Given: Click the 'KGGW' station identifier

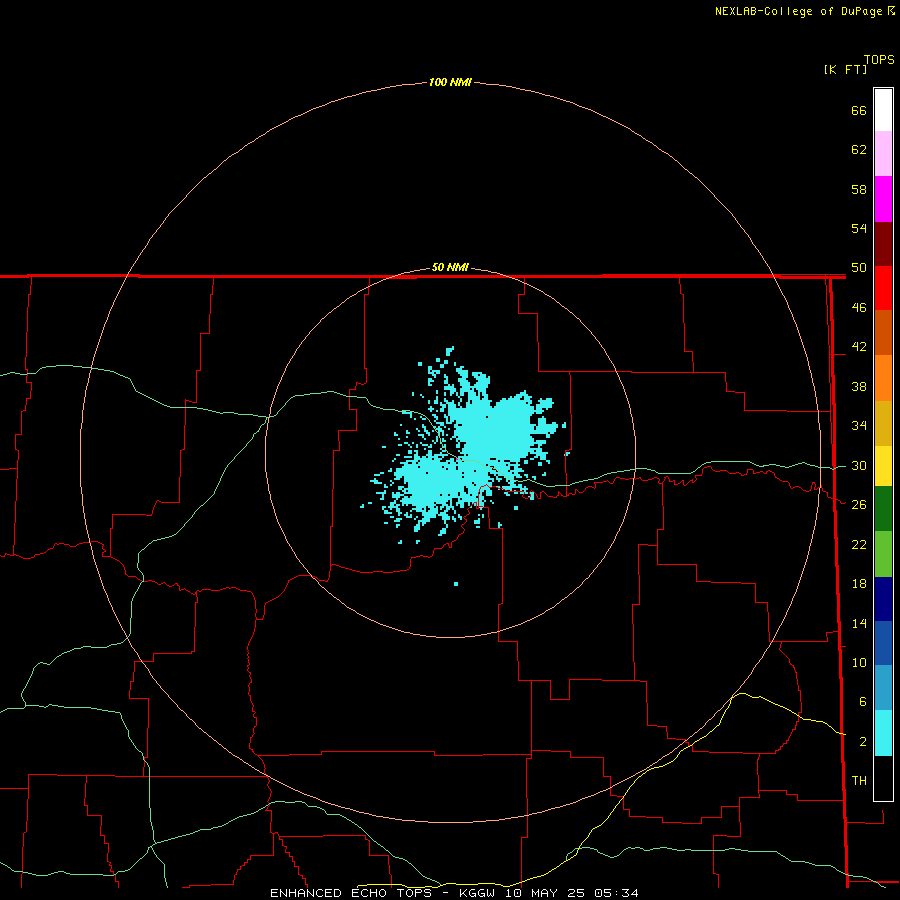Looking at the screenshot, I should 477,893.
